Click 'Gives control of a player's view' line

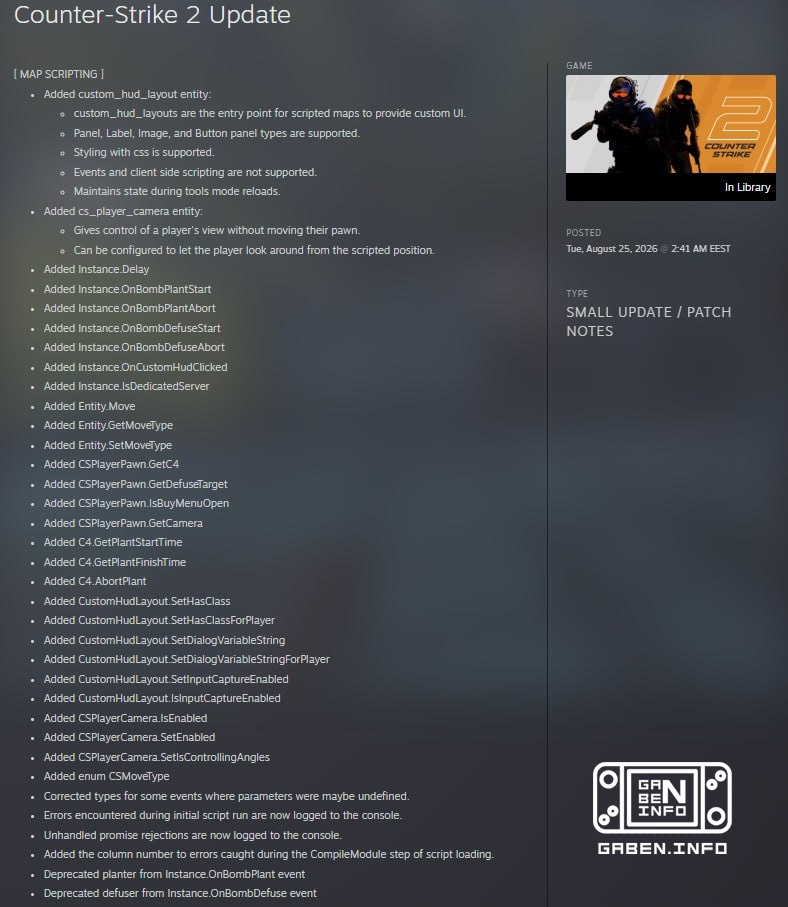pos(216,230)
